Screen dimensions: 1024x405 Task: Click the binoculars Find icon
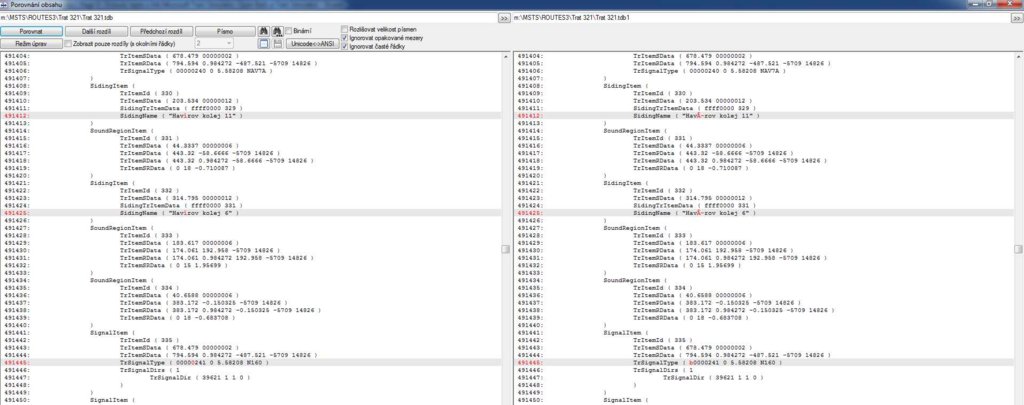pos(264,32)
